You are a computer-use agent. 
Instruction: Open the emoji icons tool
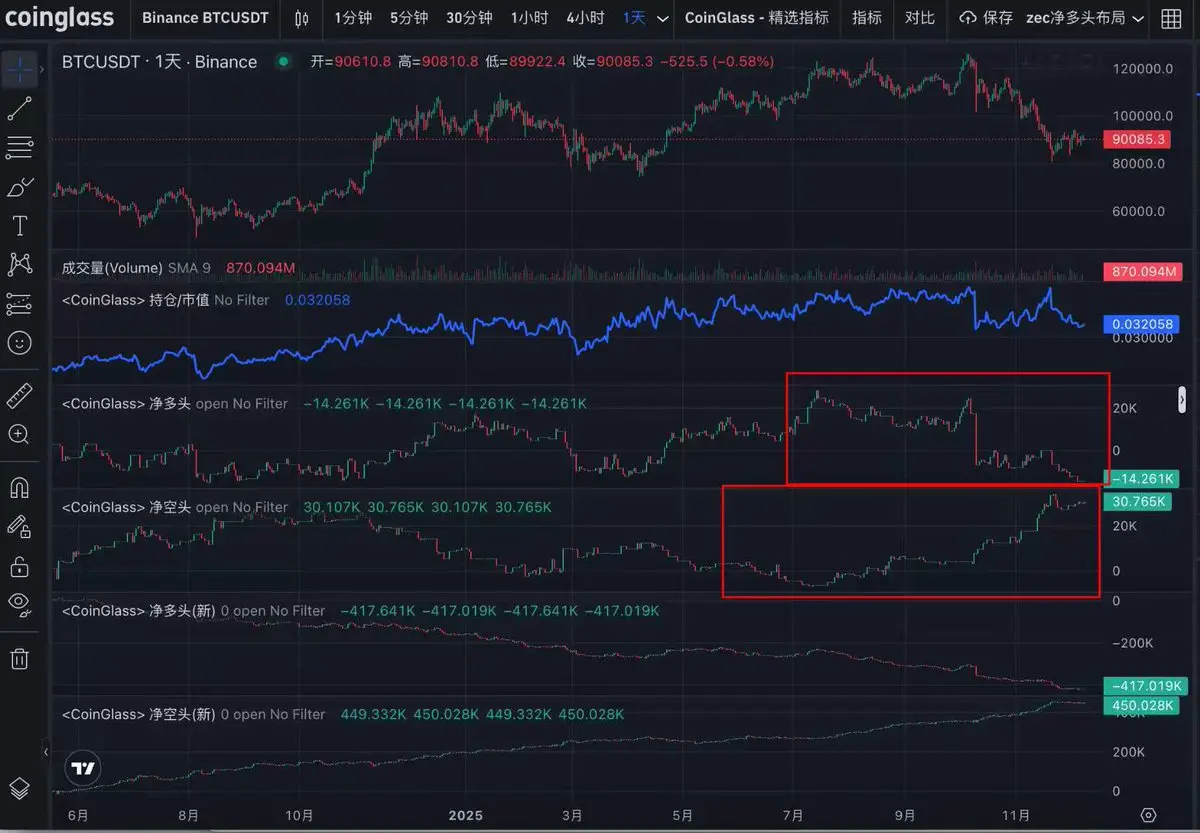pos(19,343)
